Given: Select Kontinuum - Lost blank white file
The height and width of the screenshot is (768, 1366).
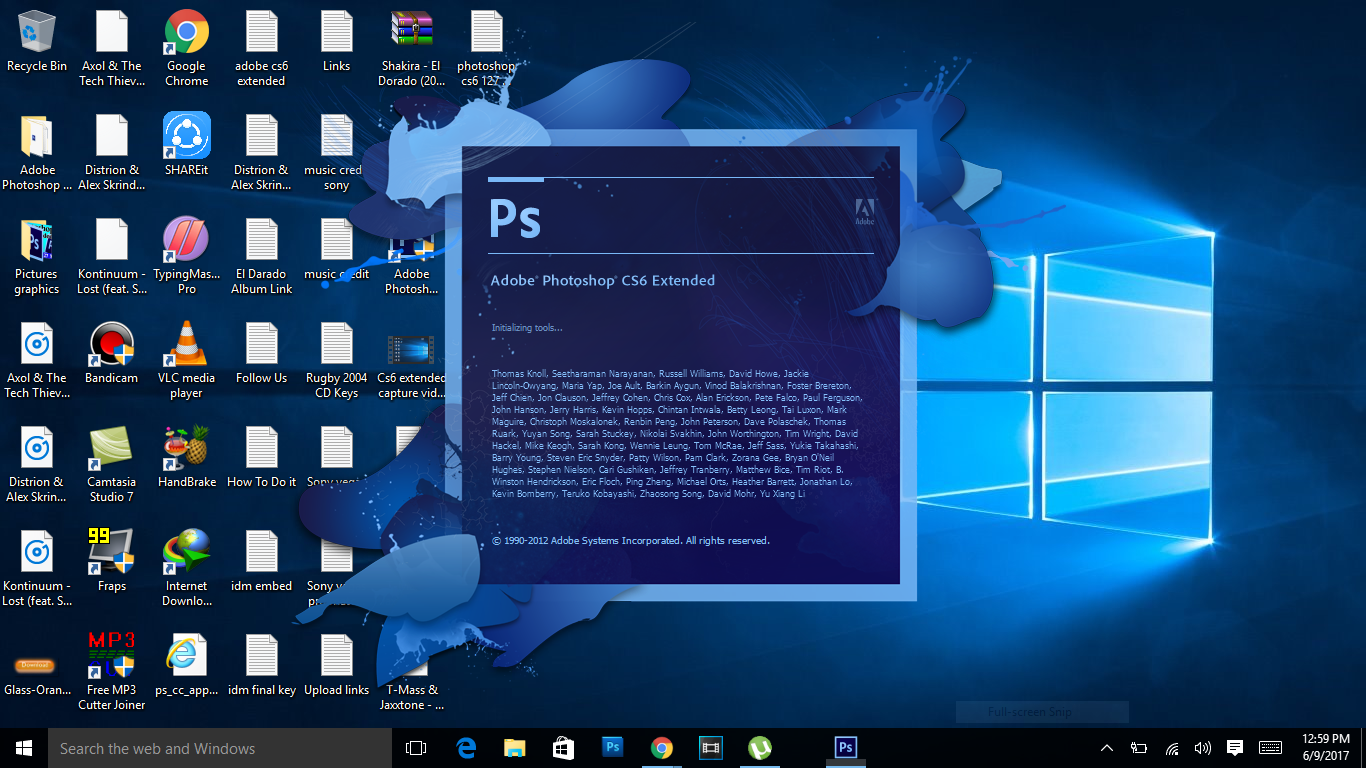Looking at the screenshot, I should pyautogui.click(x=112, y=256).
